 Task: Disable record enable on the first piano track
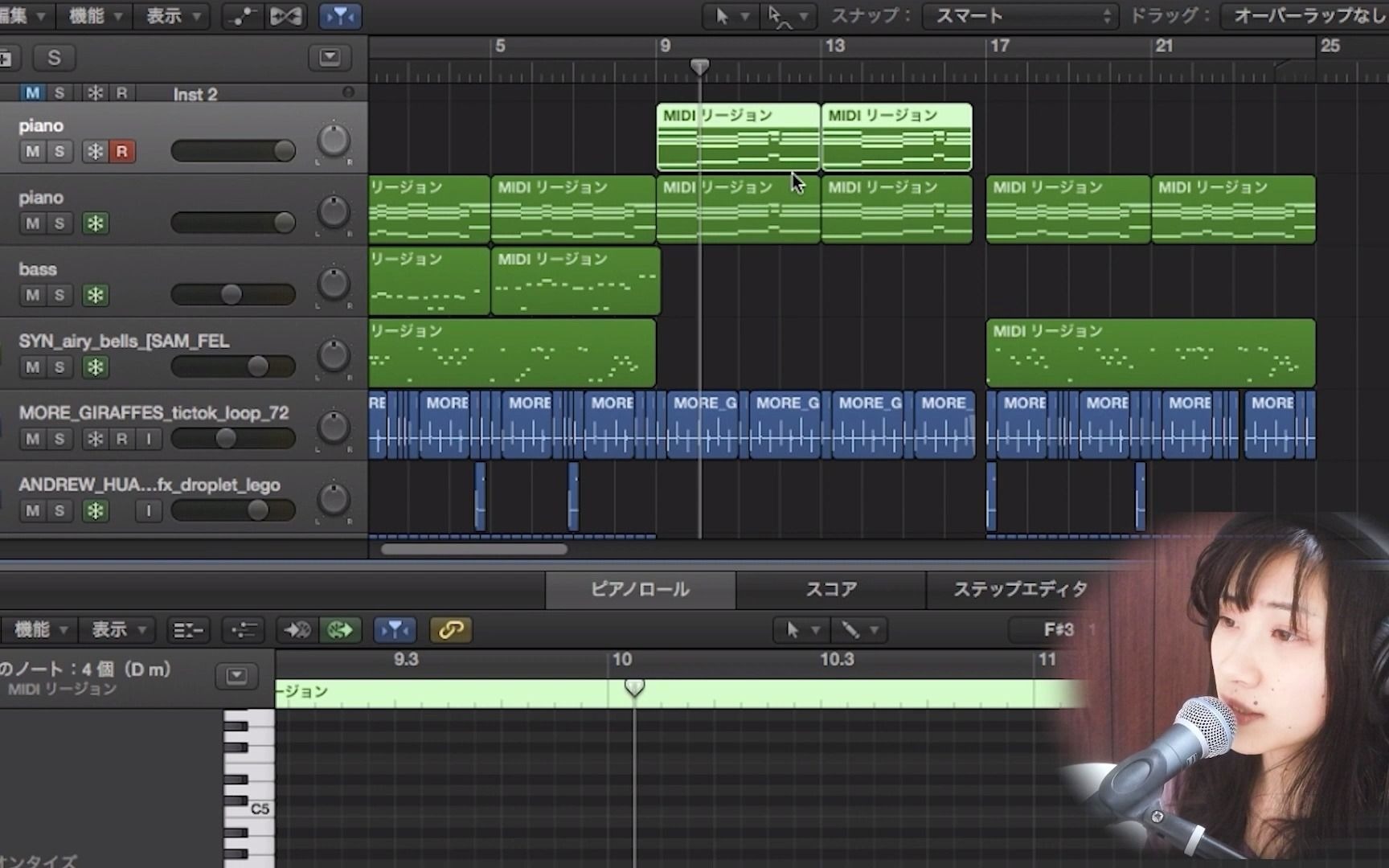pyautogui.click(x=122, y=151)
